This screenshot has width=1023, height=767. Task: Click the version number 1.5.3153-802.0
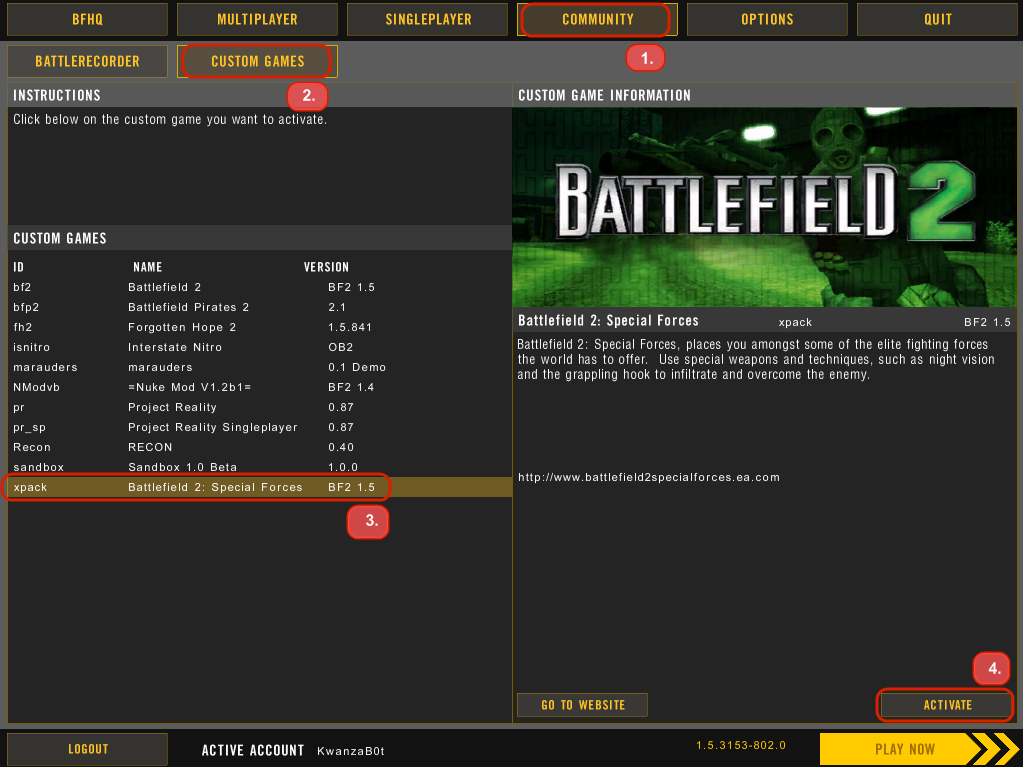741,745
